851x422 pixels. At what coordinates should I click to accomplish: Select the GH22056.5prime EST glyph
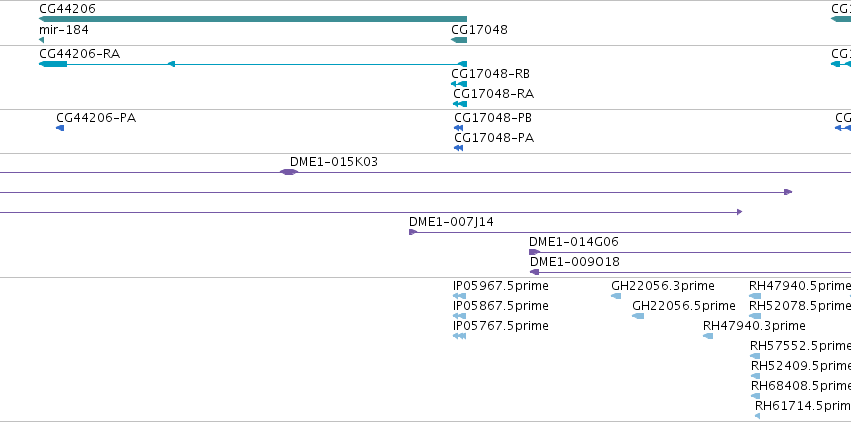click(638, 316)
